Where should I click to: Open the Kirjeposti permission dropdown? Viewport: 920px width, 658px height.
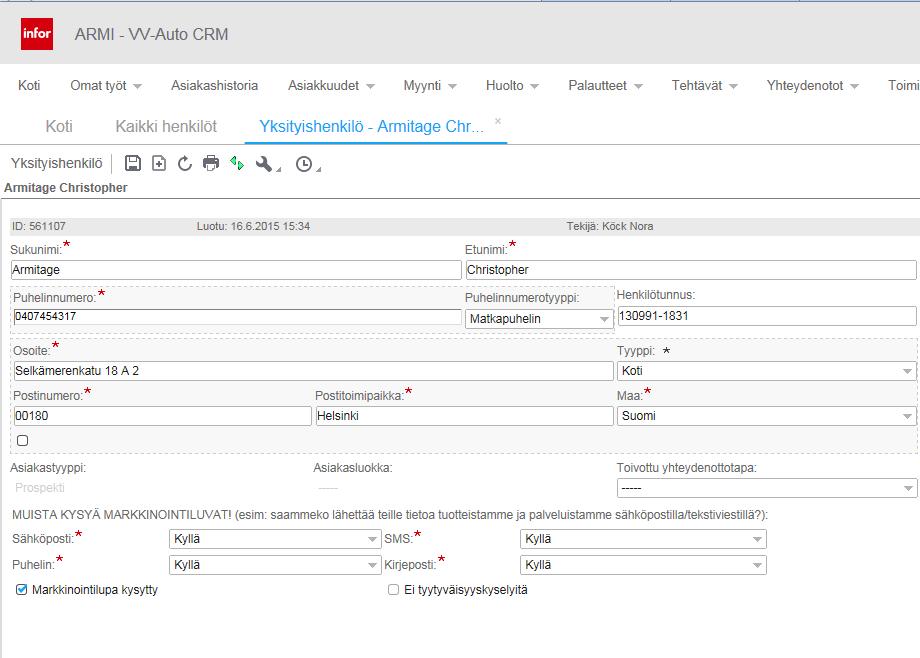[643, 565]
